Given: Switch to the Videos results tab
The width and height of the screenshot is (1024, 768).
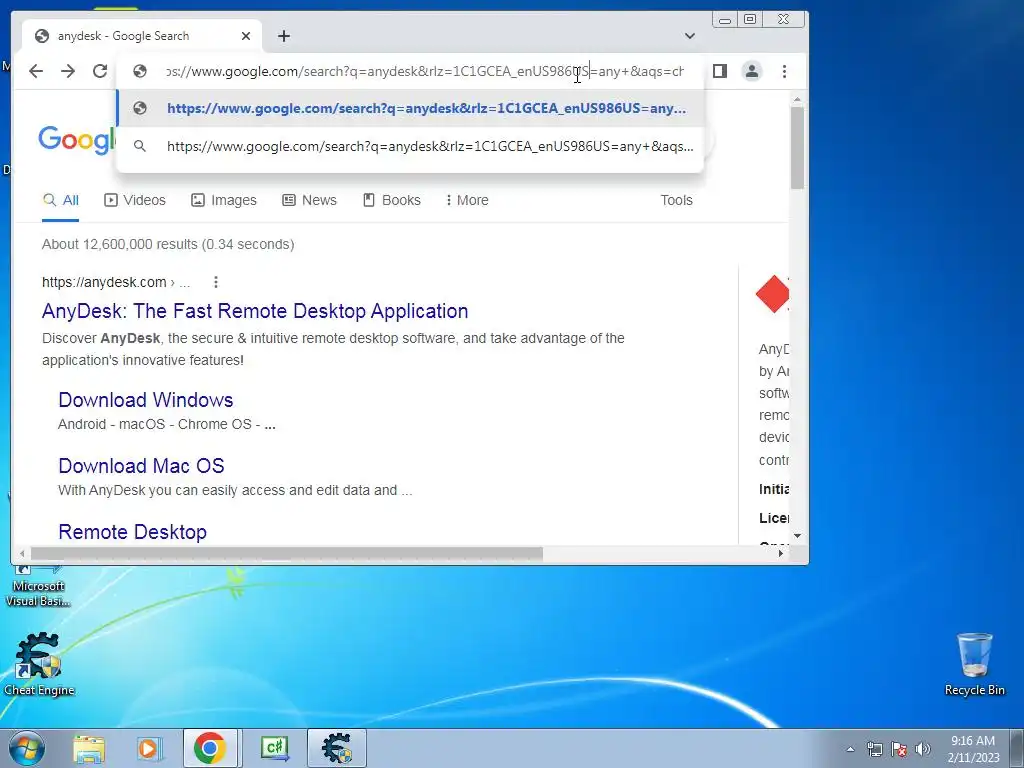Looking at the screenshot, I should pyautogui.click(x=135, y=200).
